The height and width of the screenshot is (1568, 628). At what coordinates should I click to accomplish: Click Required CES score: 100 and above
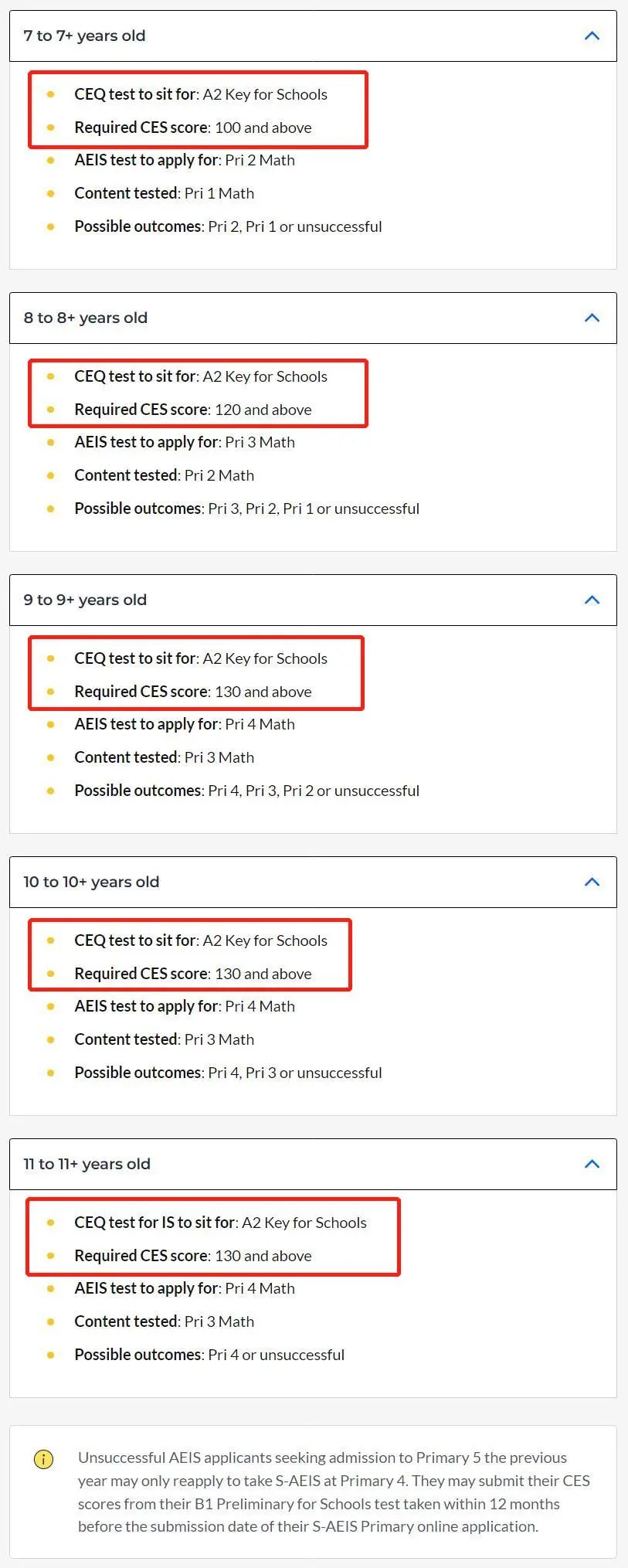(193, 128)
